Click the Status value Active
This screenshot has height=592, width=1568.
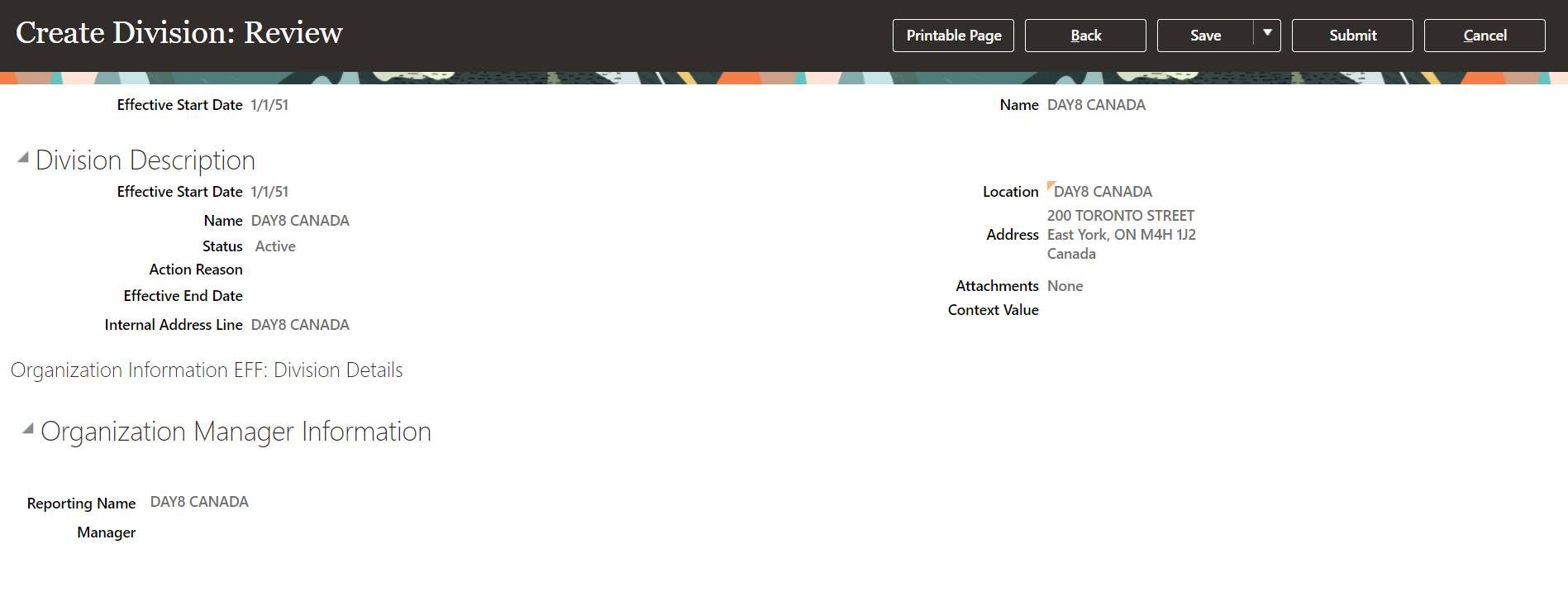tap(275, 246)
